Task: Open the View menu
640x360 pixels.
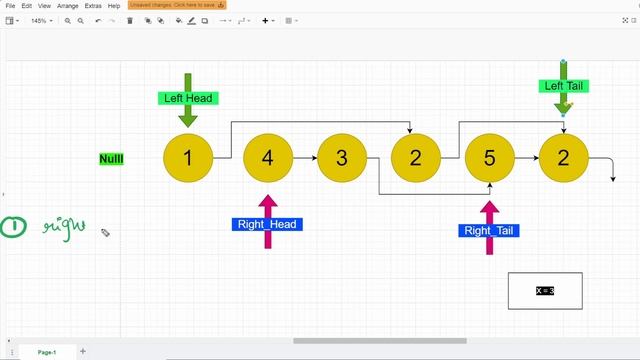Action: [44, 6]
